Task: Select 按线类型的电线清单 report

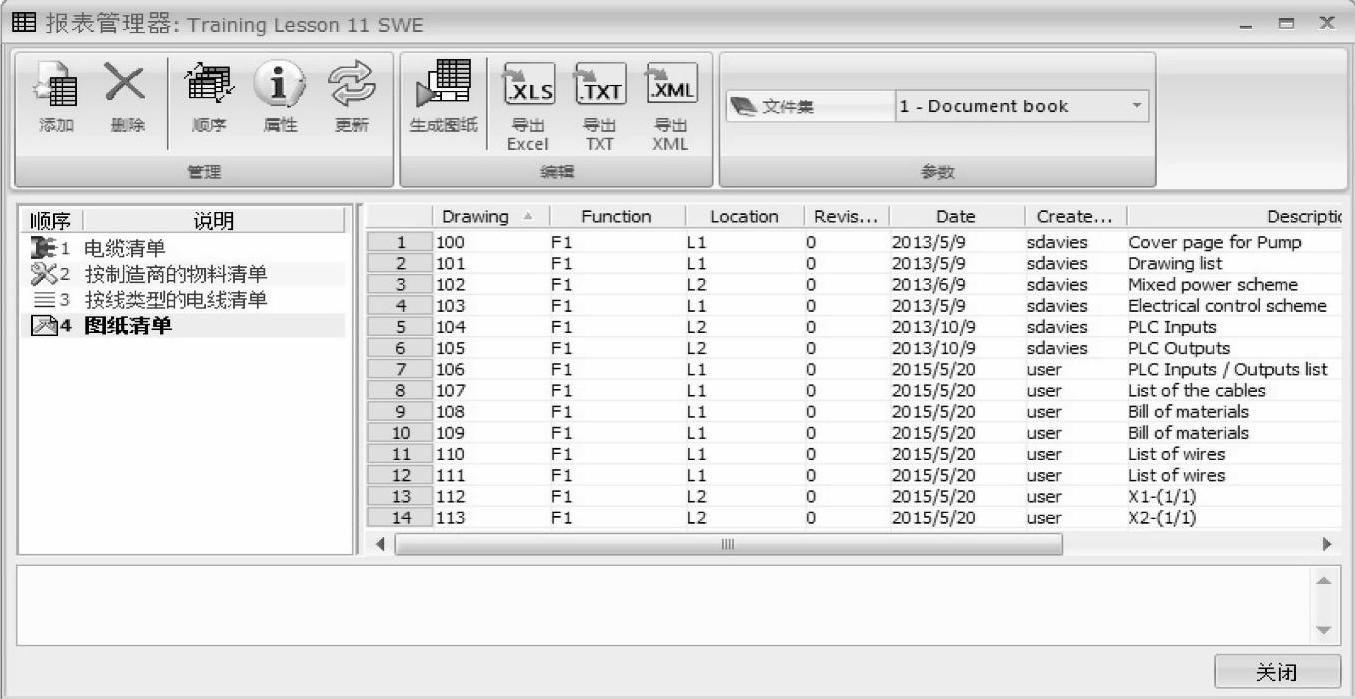Action: tap(176, 300)
